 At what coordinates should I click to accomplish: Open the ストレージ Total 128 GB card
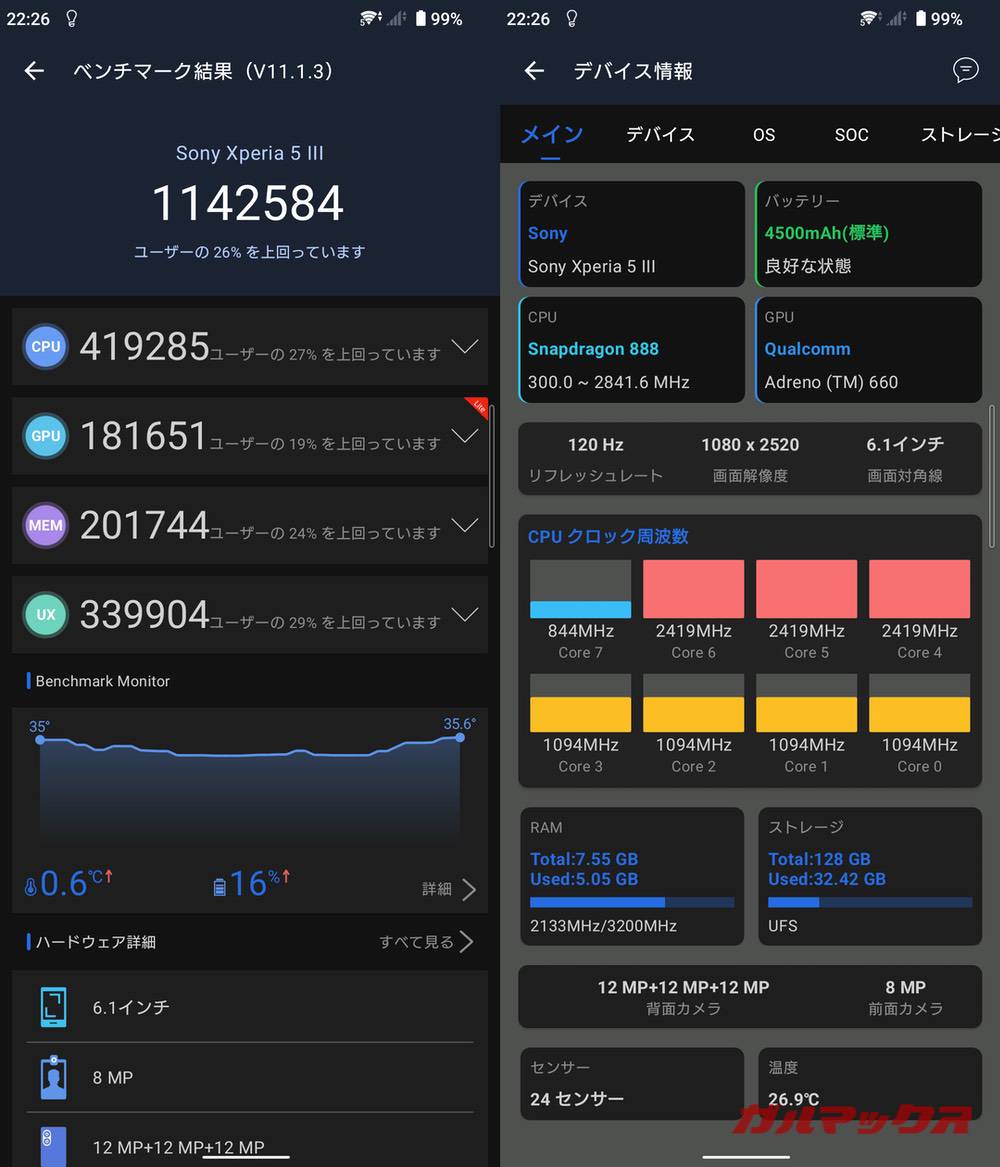click(x=870, y=876)
